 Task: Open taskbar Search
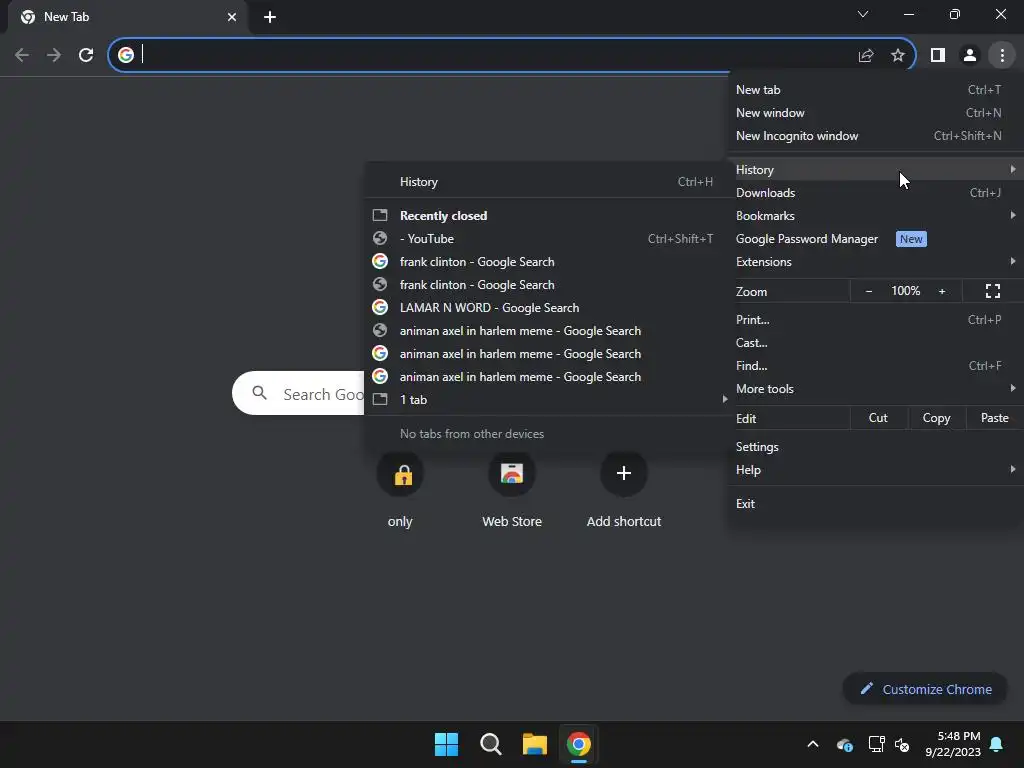490,744
